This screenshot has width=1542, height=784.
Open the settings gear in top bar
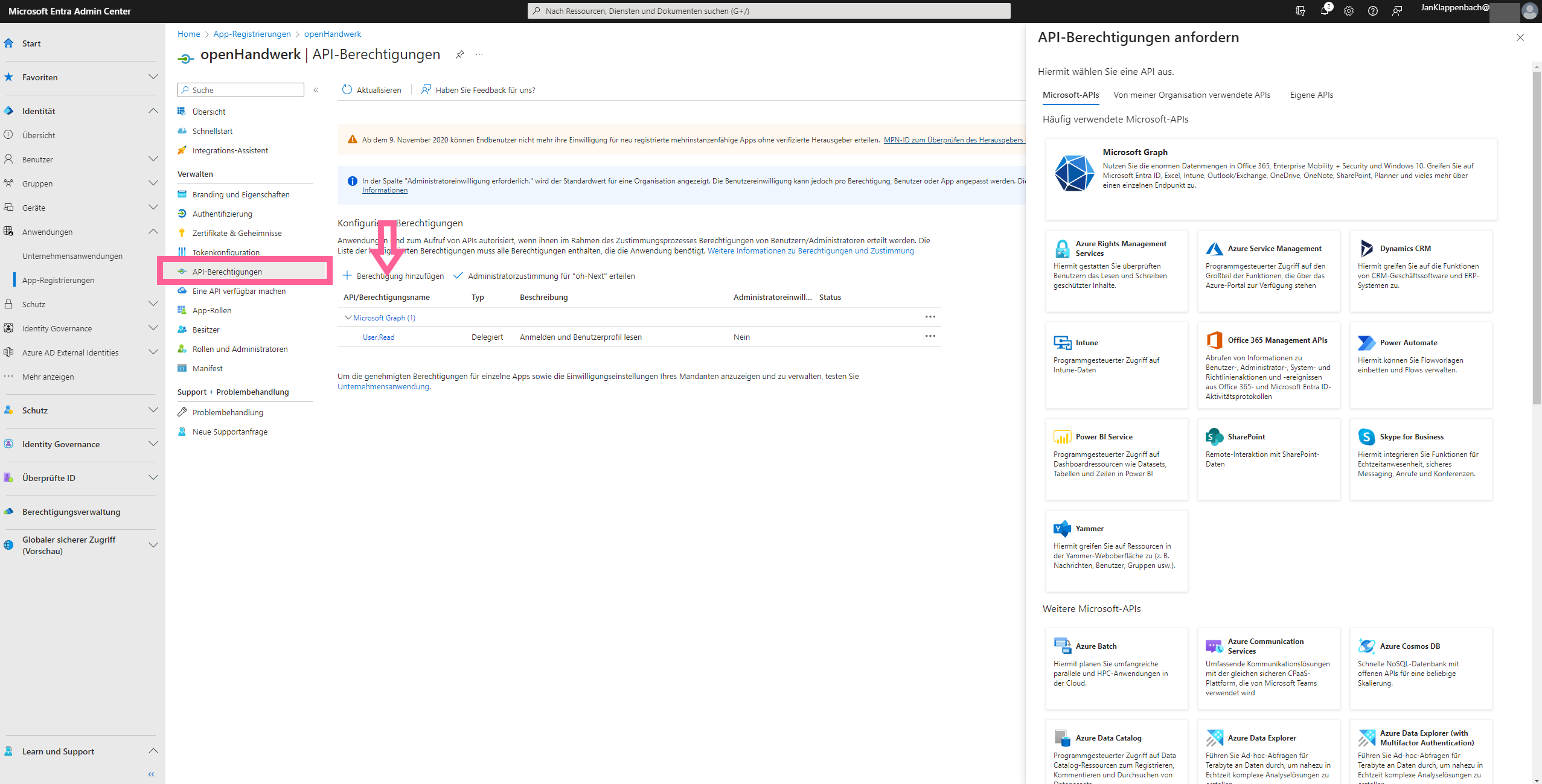1349,11
